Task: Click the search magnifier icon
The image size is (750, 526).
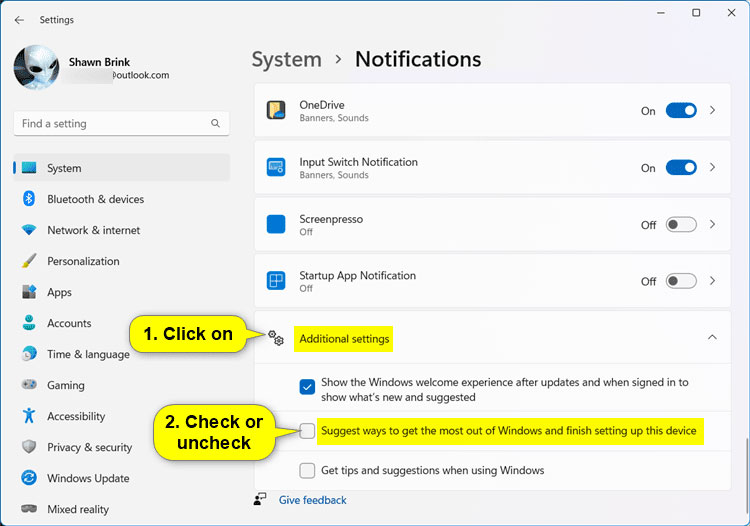Action: click(x=215, y=123)
